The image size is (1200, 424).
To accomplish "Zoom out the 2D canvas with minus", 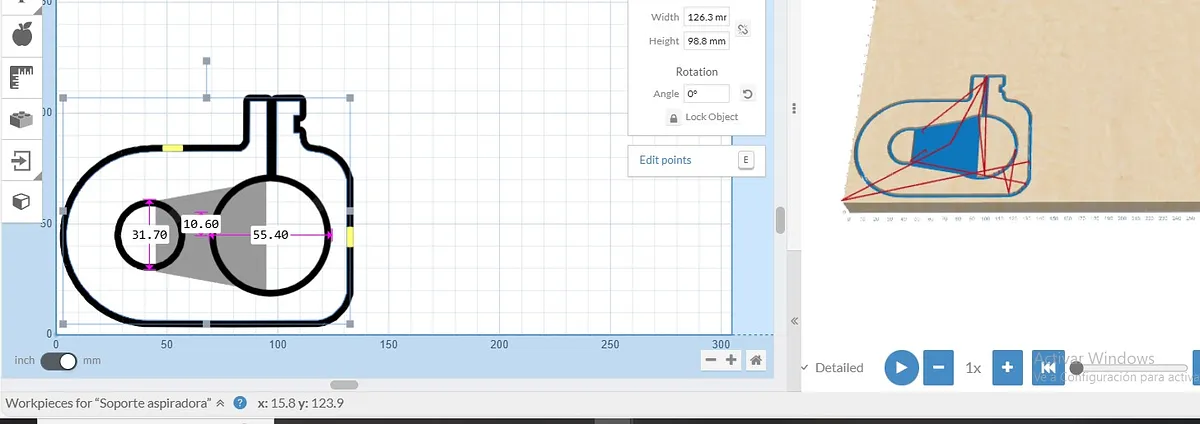I will [x=711, y=360].
